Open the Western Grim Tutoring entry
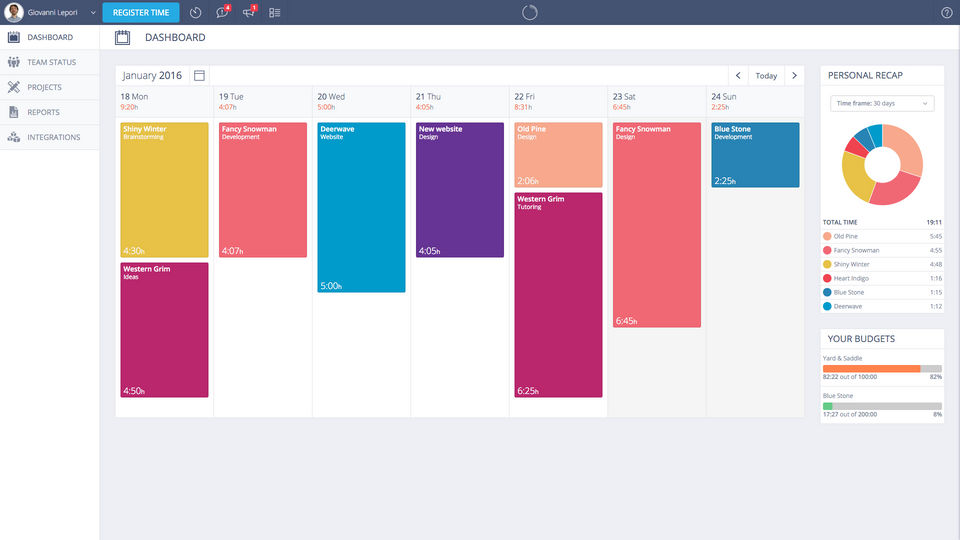Viewport: 960px width, 540px height. click(558, 295)
